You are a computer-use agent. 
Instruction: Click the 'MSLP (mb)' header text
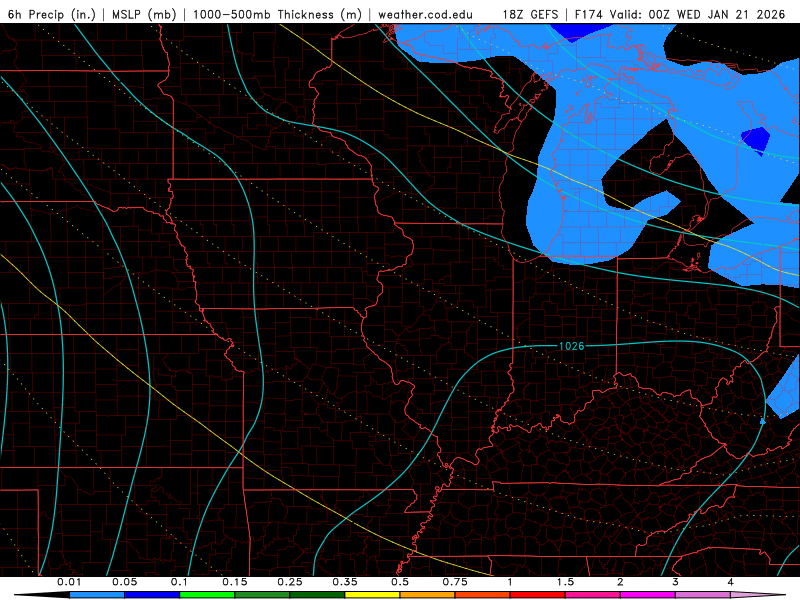click(144, 14)
